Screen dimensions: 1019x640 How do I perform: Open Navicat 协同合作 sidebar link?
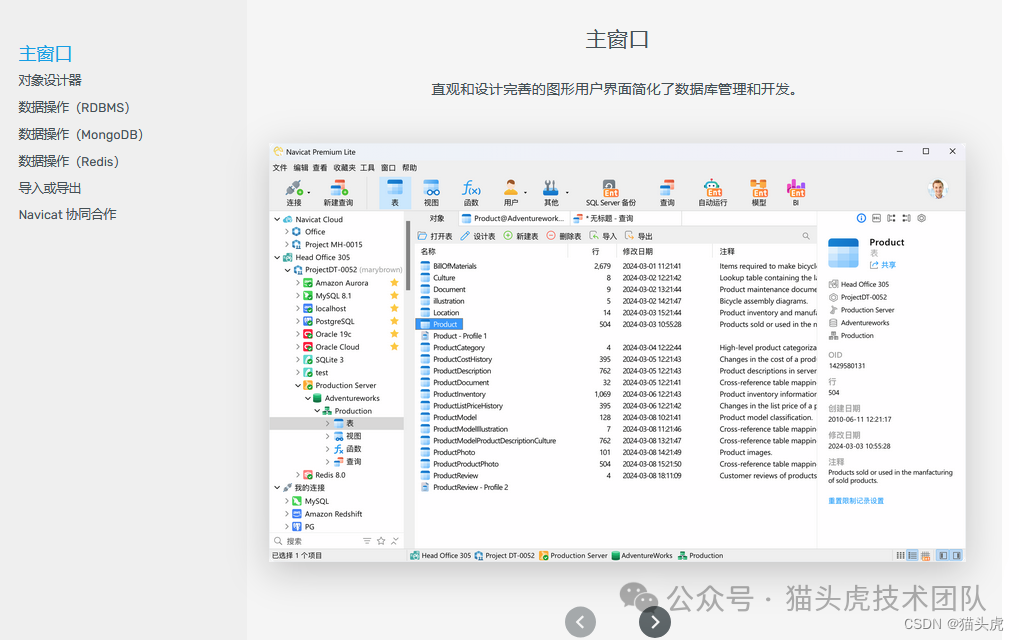(x=68, y=214)
